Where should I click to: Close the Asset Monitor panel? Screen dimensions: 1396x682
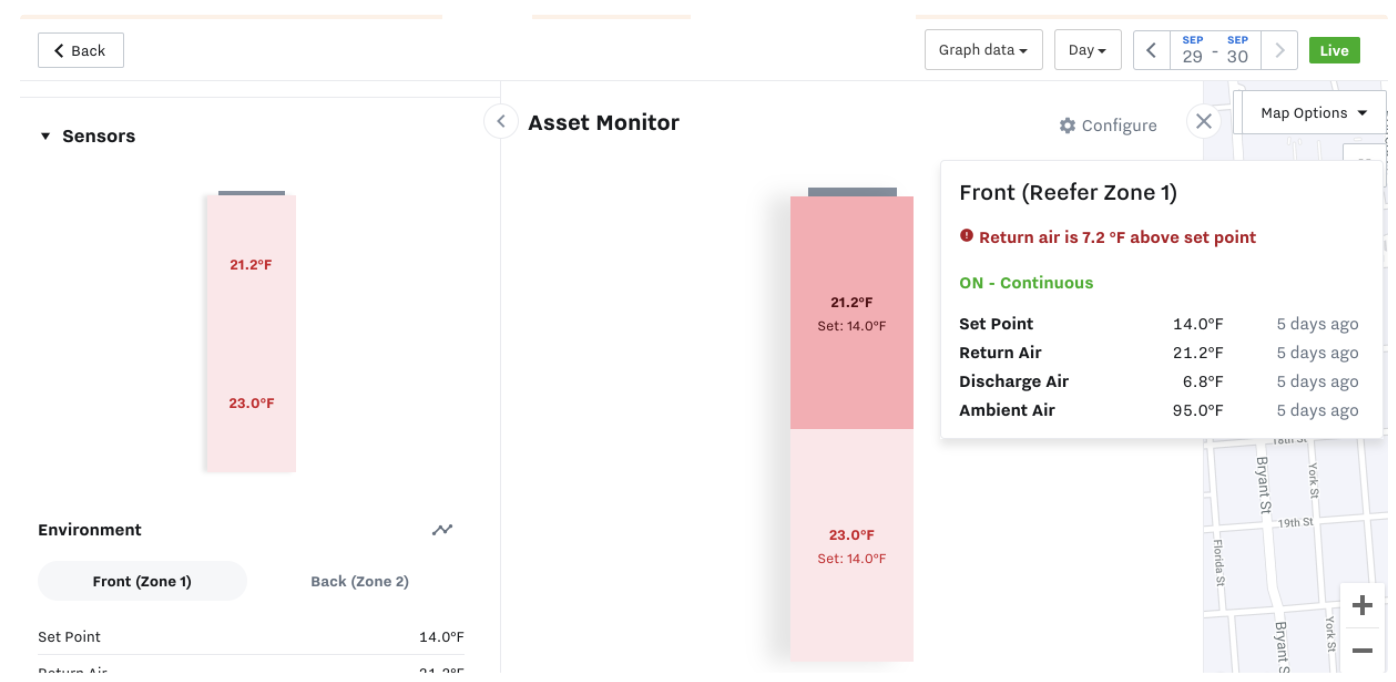(1204, 121)
